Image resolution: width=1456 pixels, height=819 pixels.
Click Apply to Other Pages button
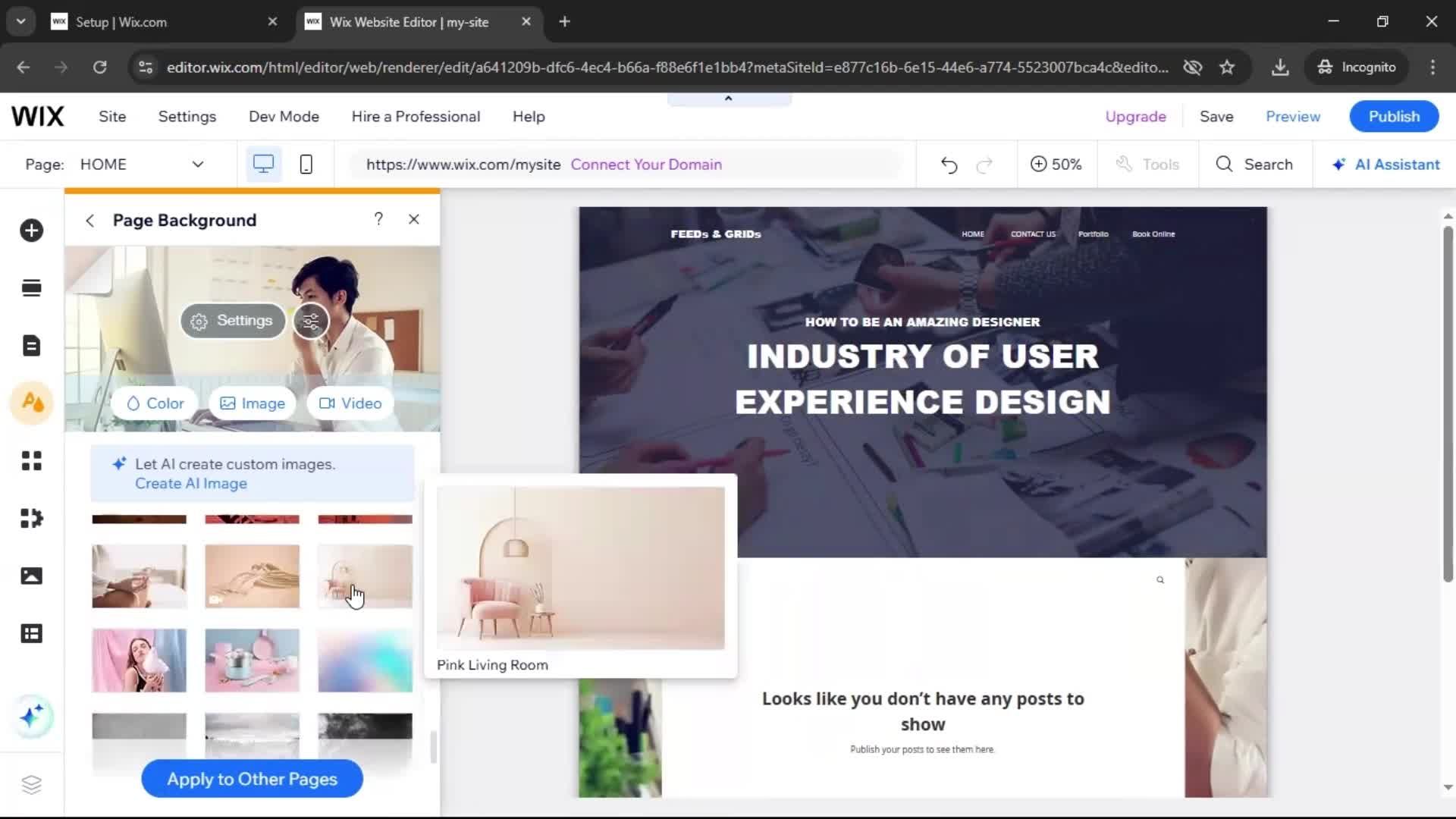(x=252, y=779)
